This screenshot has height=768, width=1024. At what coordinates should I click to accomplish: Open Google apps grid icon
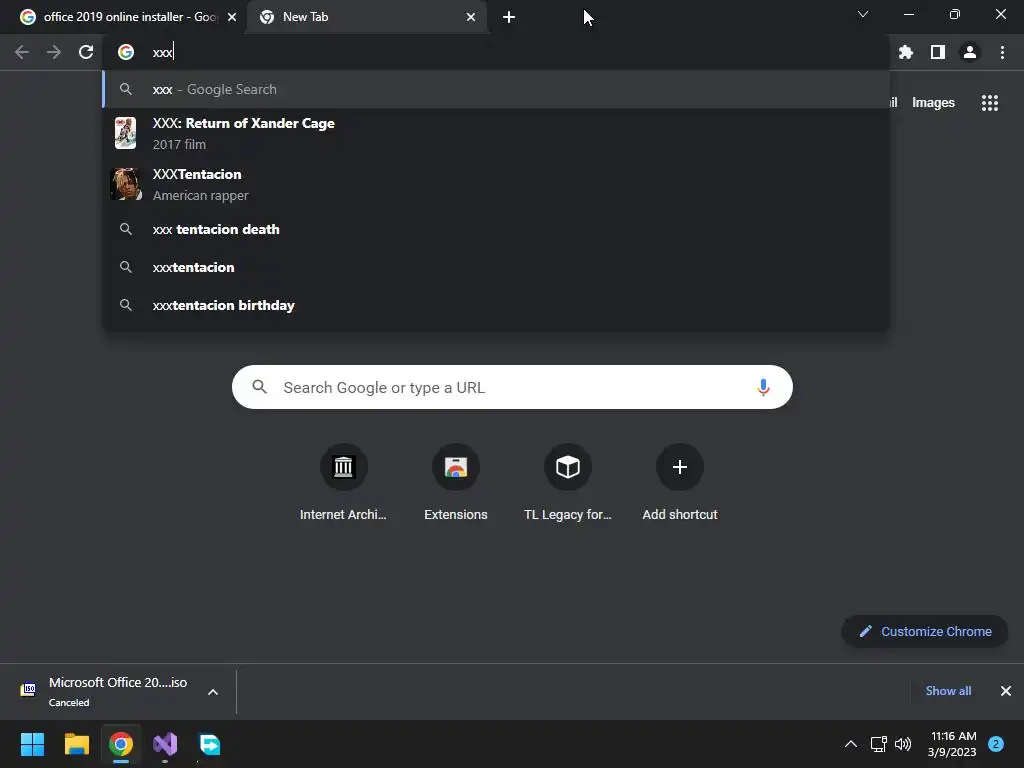[x=990, y=103]
